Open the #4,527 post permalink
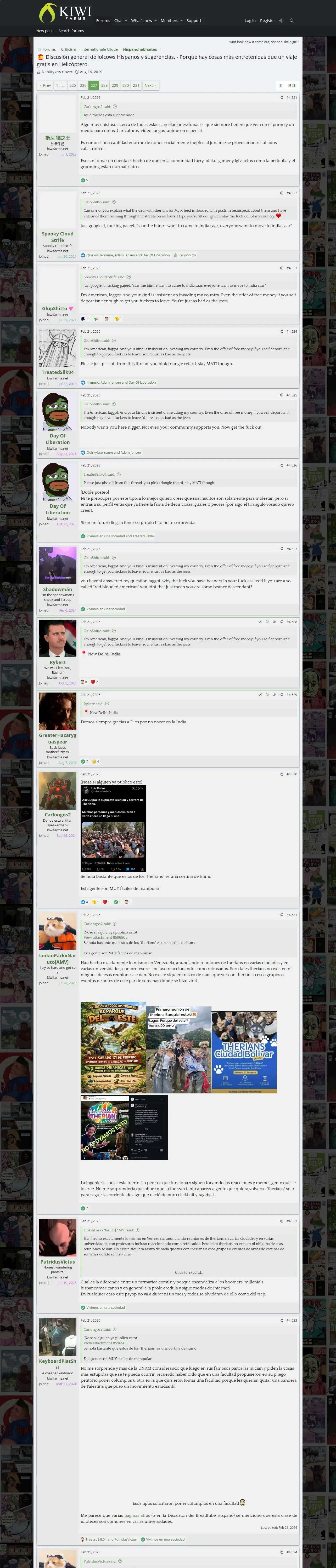336x1568 pixels. click(x=292, y=549)
